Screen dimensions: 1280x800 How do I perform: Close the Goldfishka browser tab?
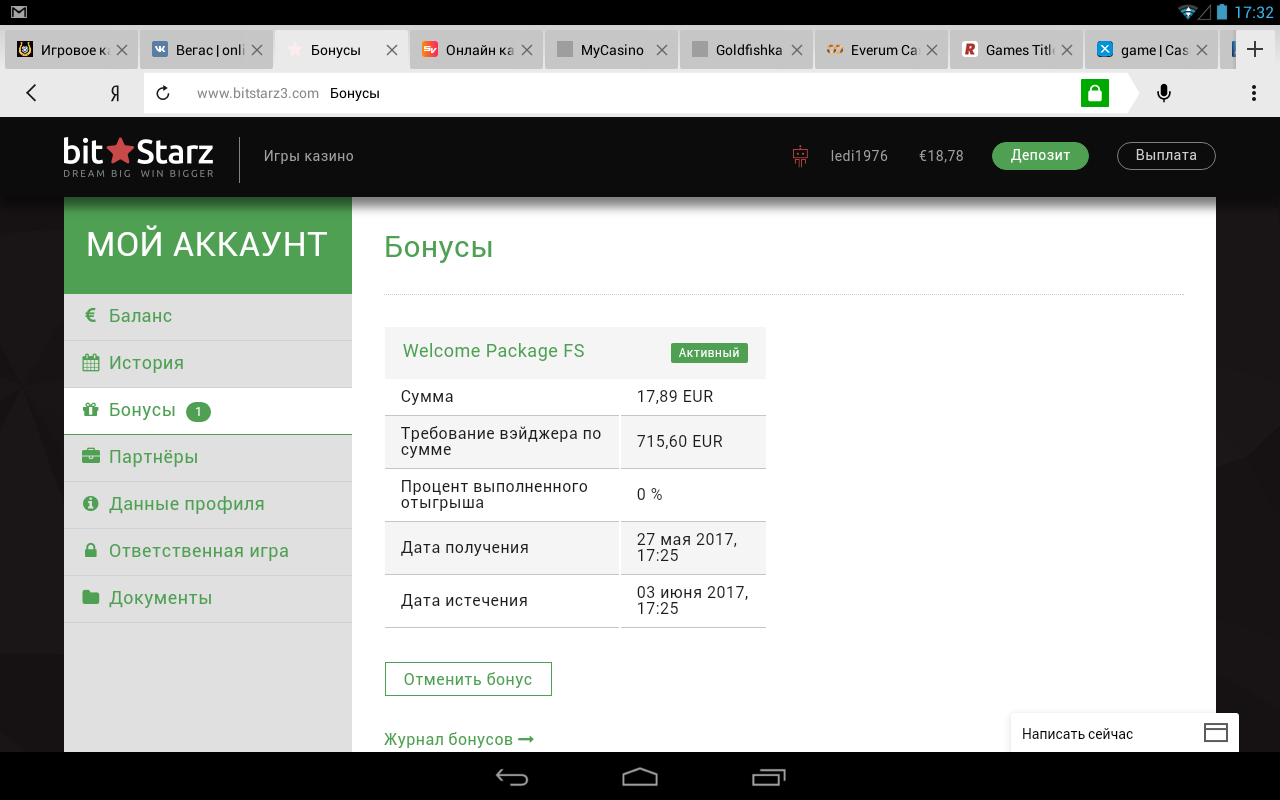point(797,50)
